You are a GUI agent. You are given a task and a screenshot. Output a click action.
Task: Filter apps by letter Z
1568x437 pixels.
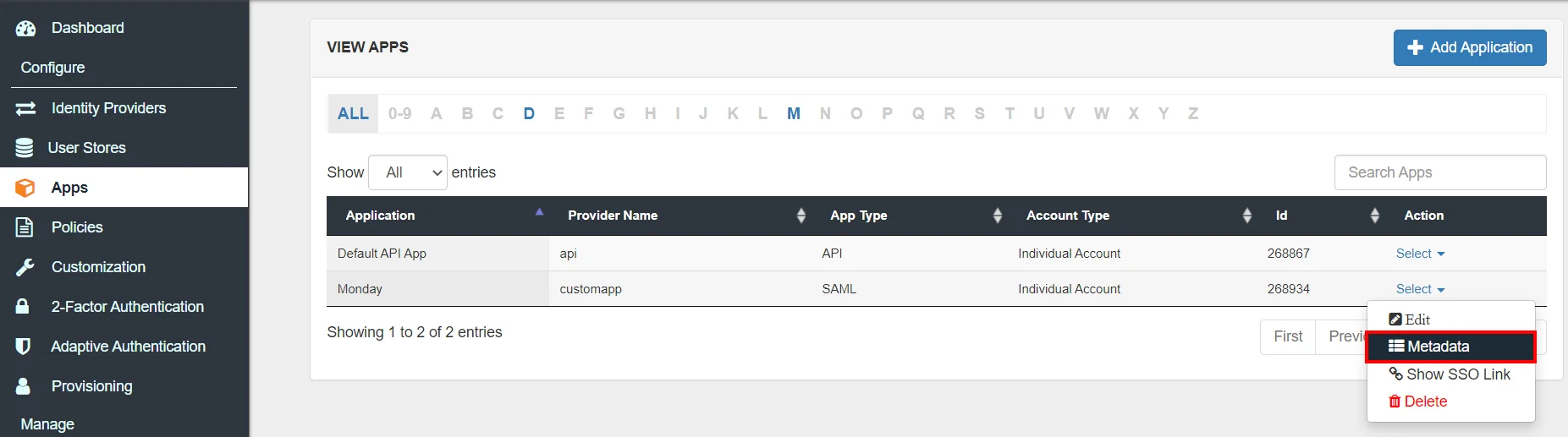tap(1193, 113)
